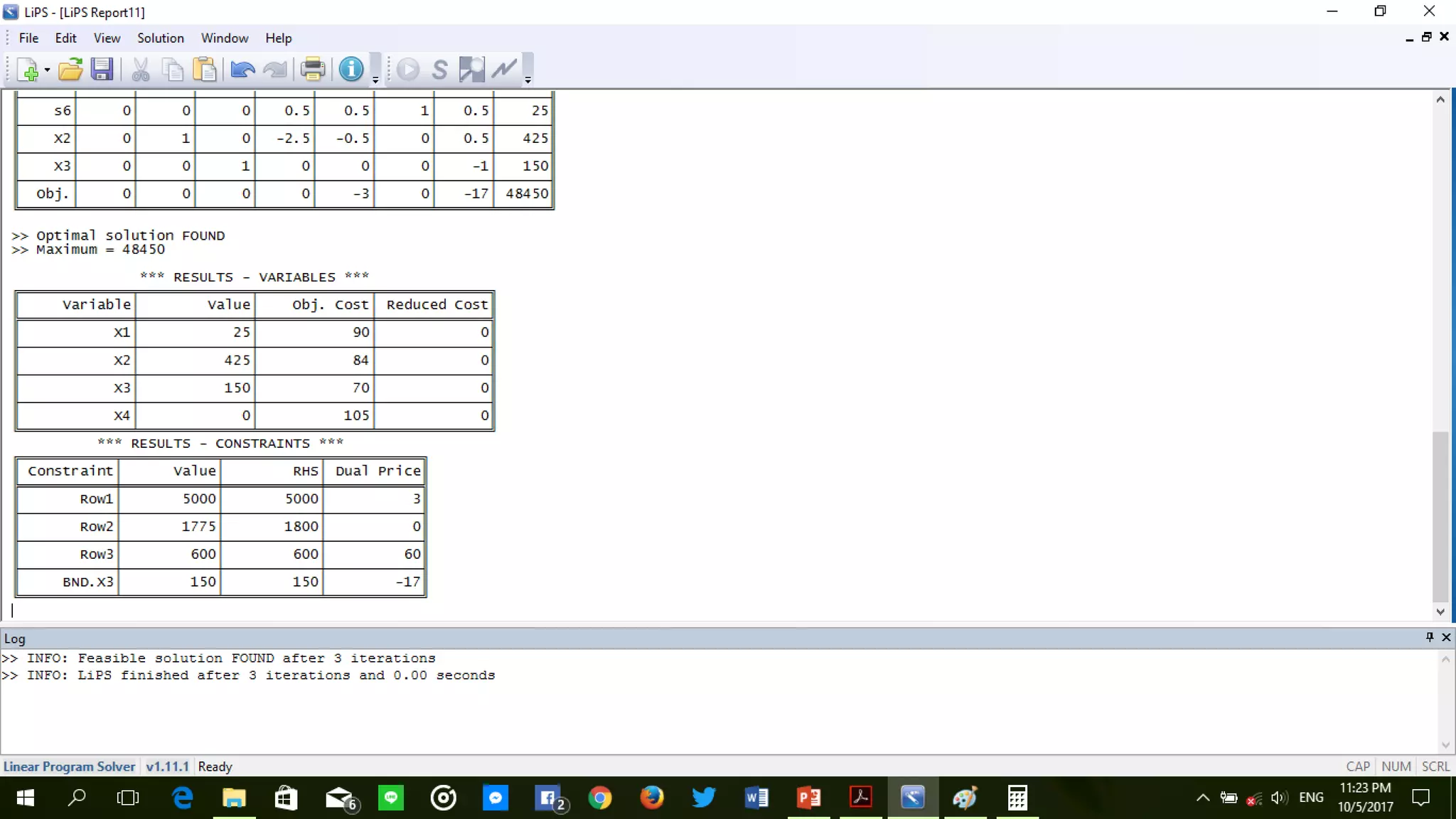
Task: Pin the Log panel with pushpin
Action: [x=1430, y=637]
